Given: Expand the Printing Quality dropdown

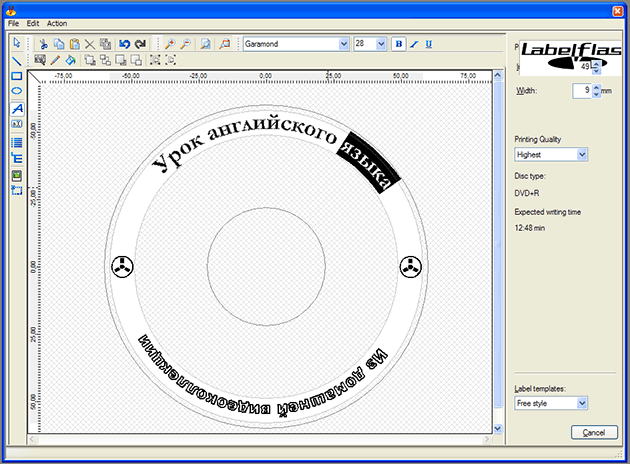Looking at the screenshot, I should [x=582, y=155].
